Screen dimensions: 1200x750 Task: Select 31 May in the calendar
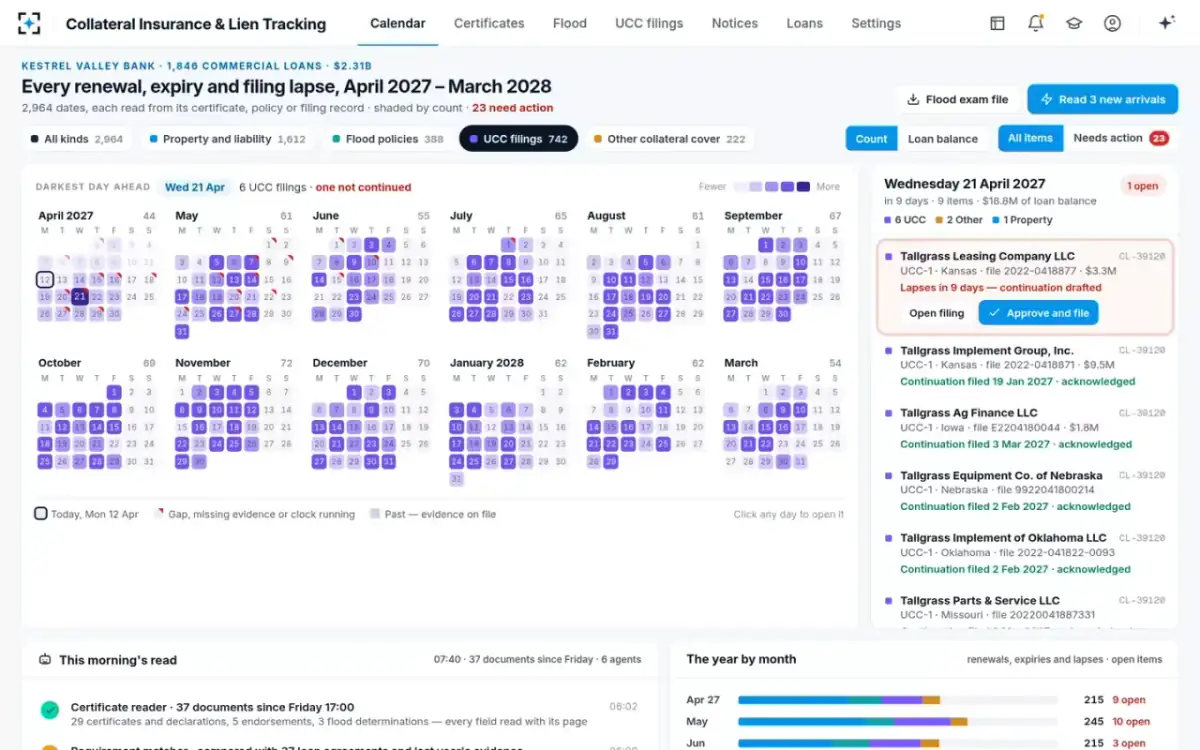coord(182,331)
